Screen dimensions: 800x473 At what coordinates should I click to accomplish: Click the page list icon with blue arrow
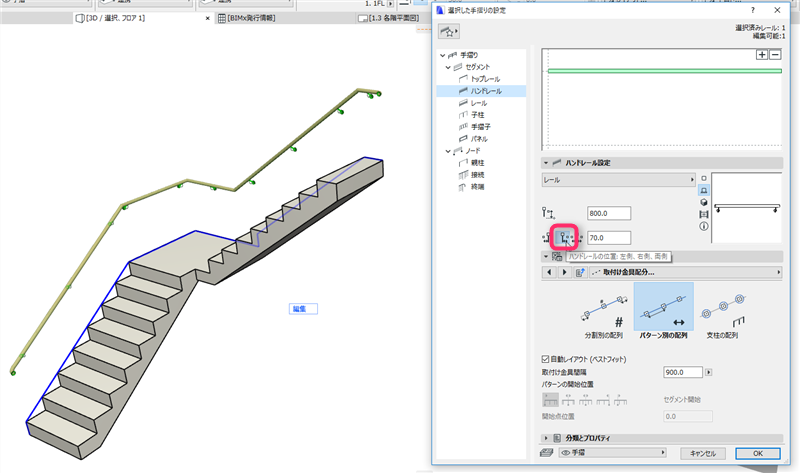tap(580, 272)
